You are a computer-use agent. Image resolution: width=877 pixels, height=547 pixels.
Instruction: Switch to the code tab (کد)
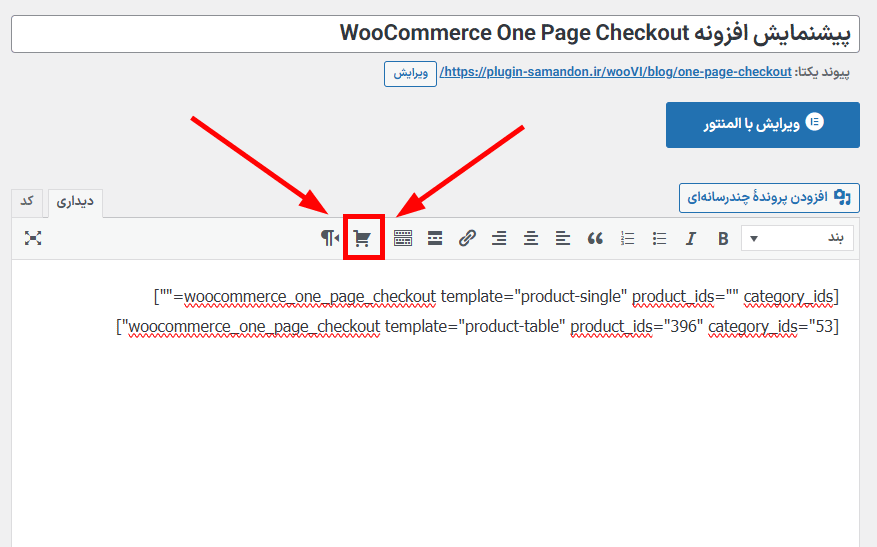(27, 201)
